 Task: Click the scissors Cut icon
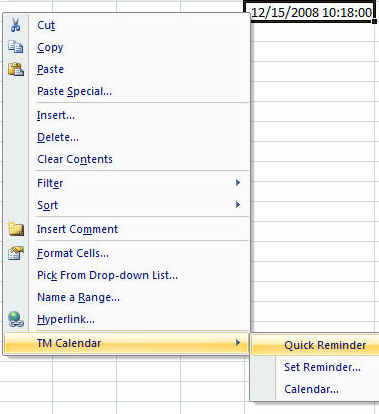(15, 25)
